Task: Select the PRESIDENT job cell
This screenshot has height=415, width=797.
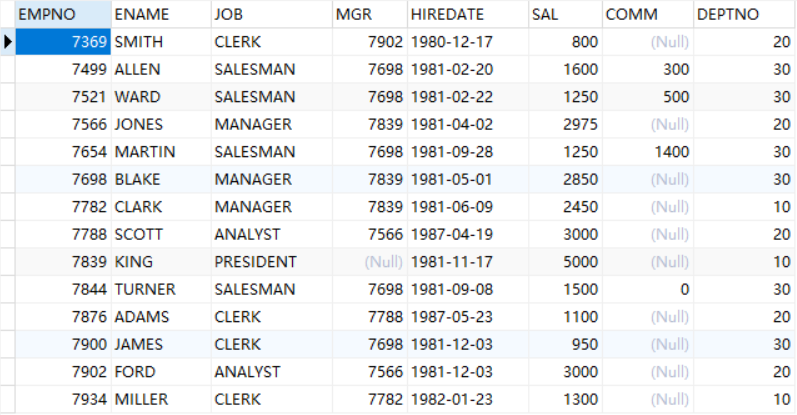Action: tap(272, 262)
